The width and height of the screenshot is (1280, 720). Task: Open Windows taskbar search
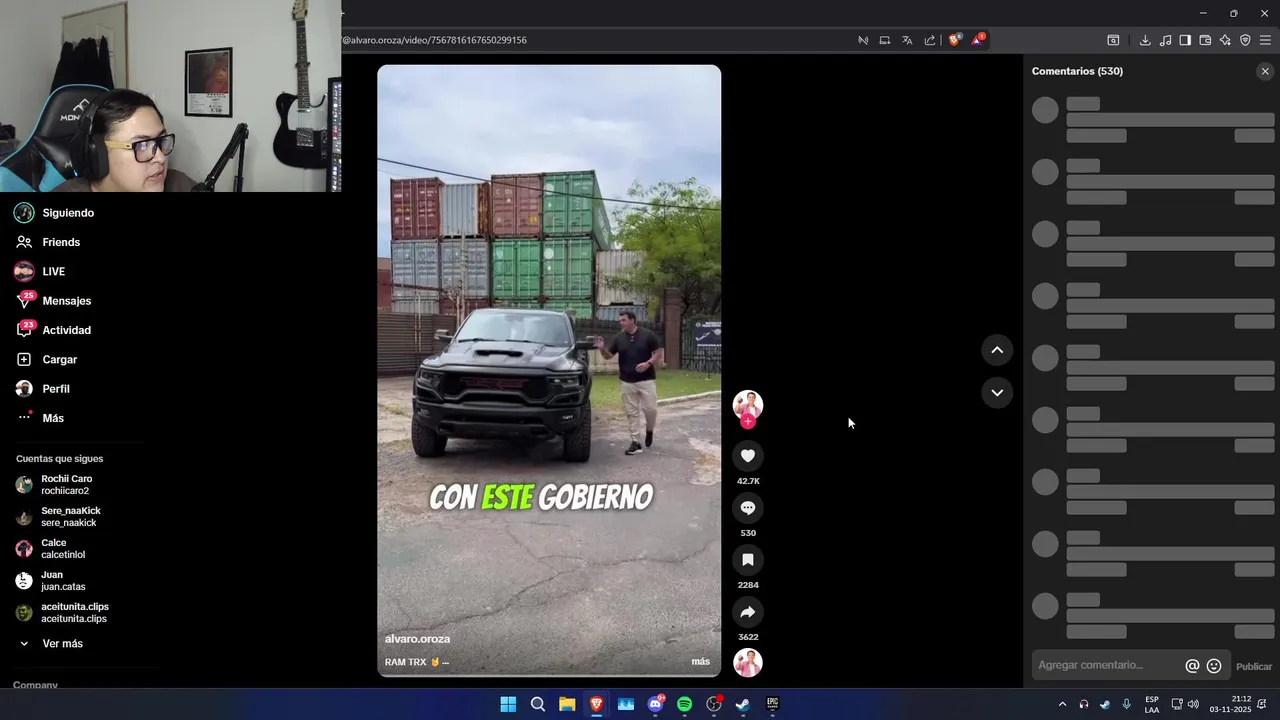click(538, 704)
